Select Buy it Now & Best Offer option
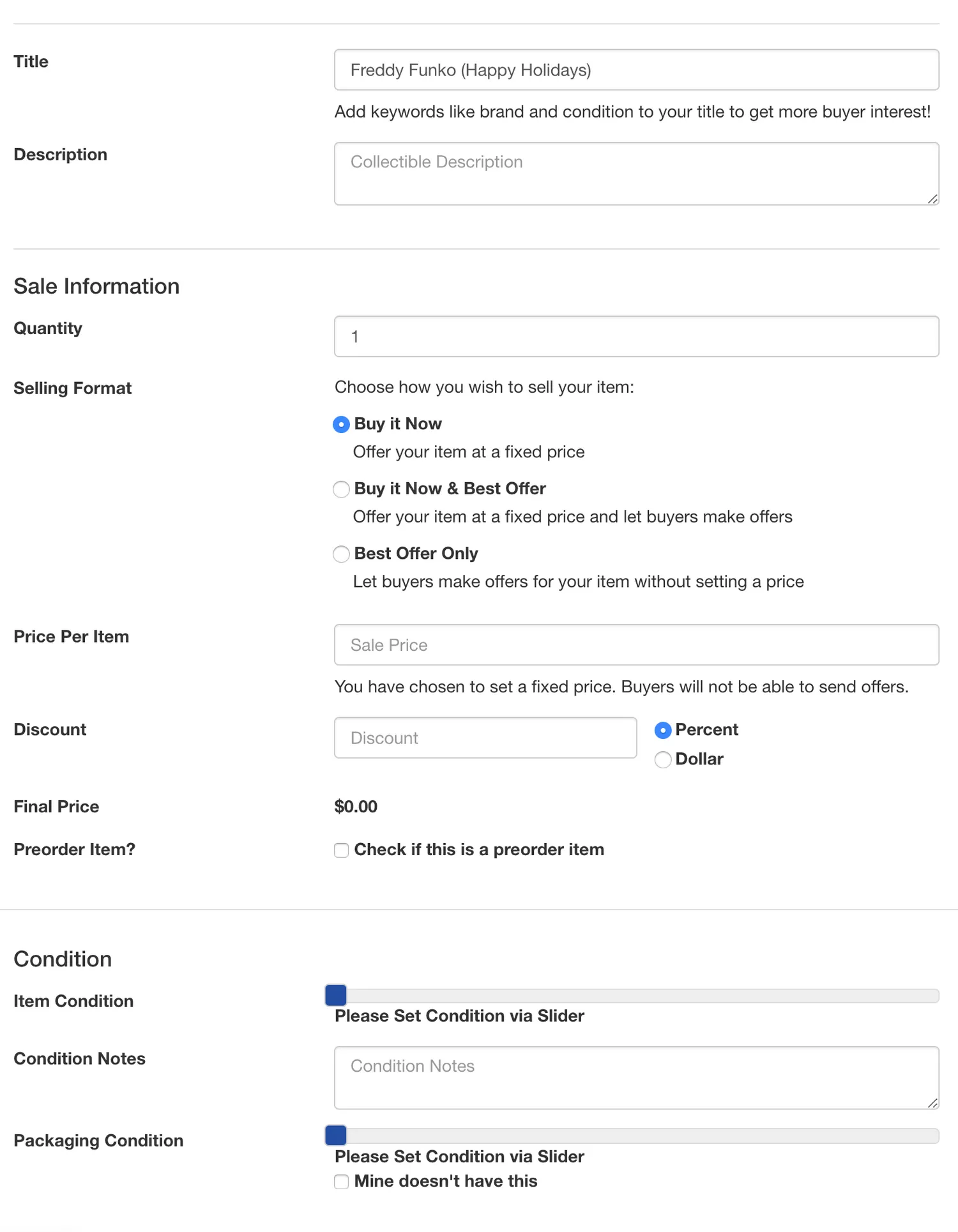 pyautogui.click(x=341, y=489)
